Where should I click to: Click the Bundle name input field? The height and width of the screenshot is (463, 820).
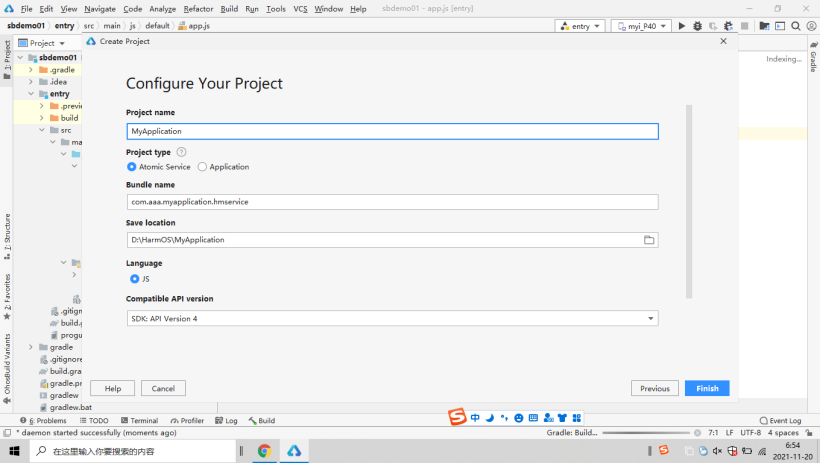click(x=392, y=202)
